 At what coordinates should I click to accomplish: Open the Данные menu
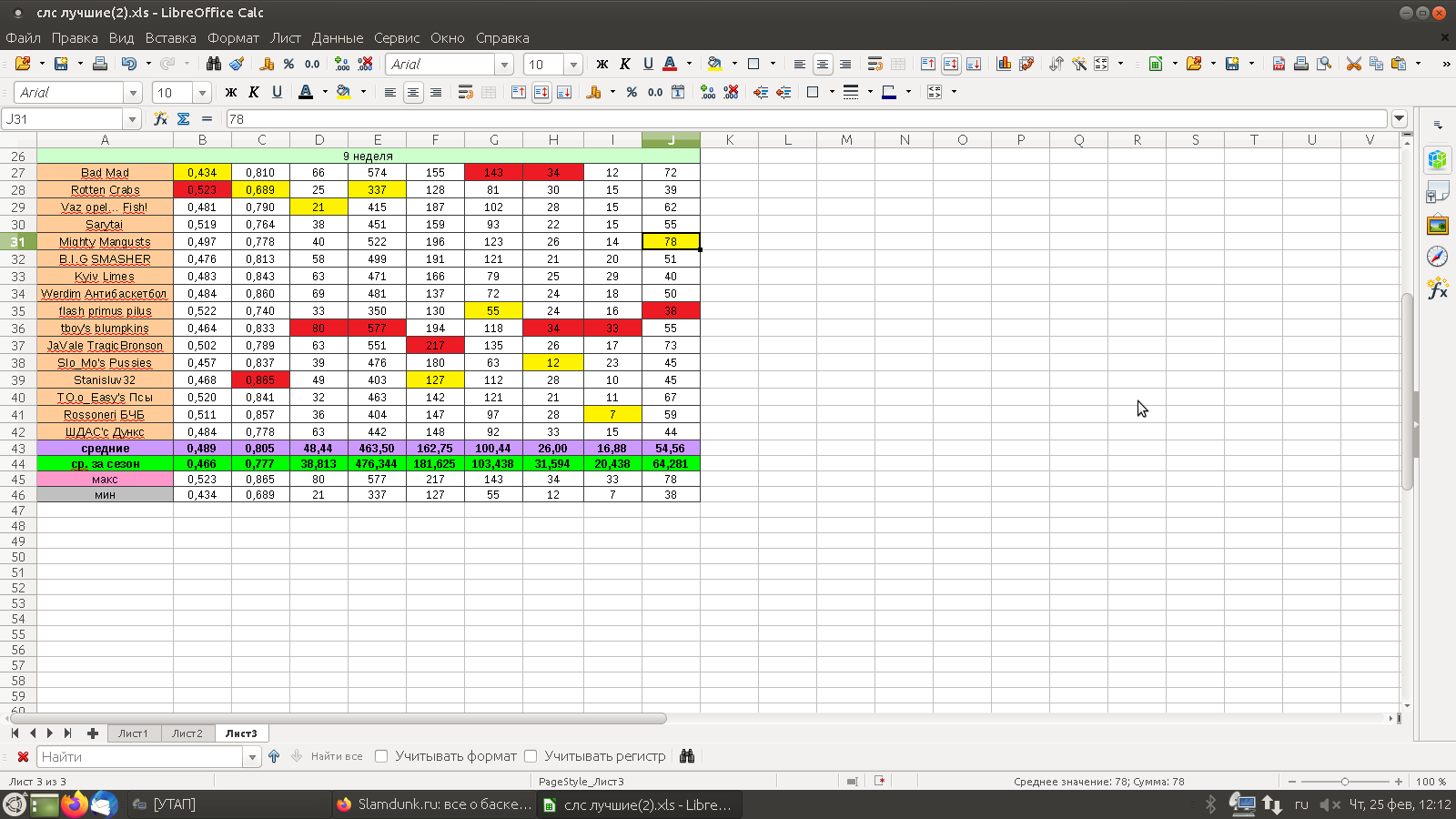[337, 38]
